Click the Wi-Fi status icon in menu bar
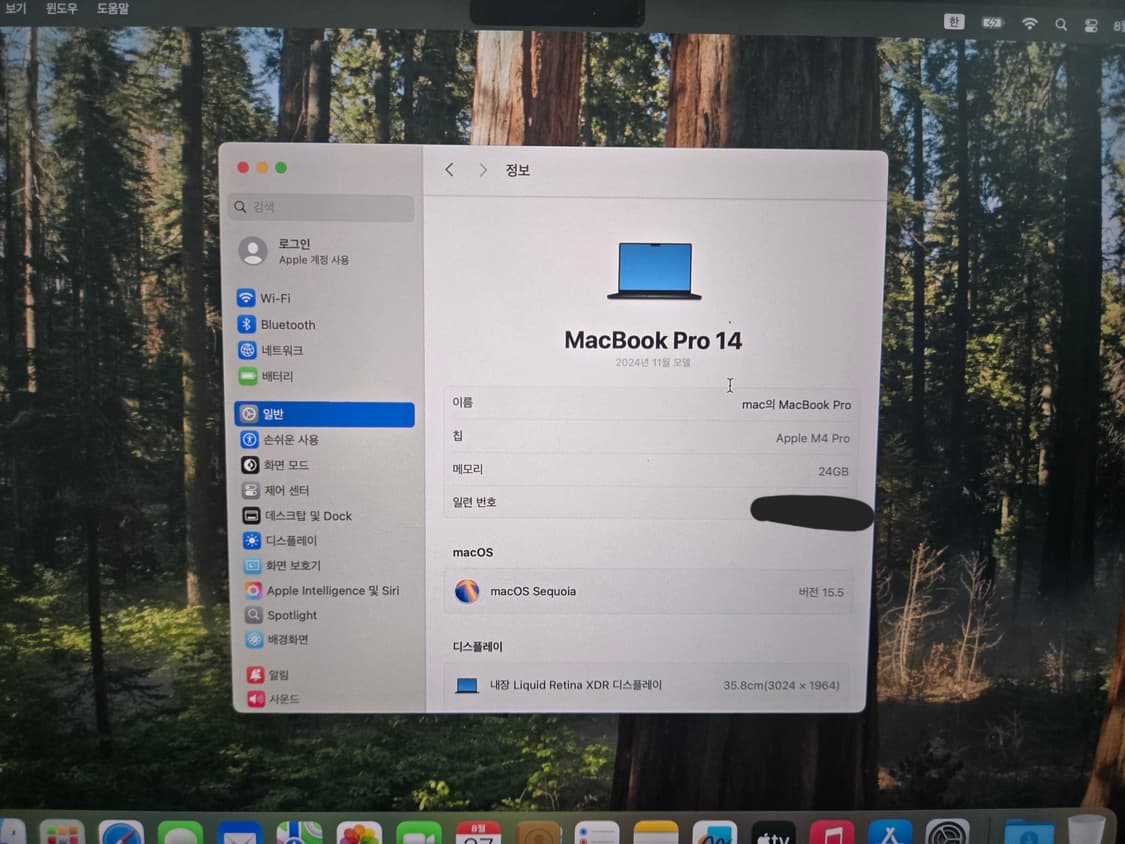The height and width of the screenshot is (844, 1125). click(1029, 23)
